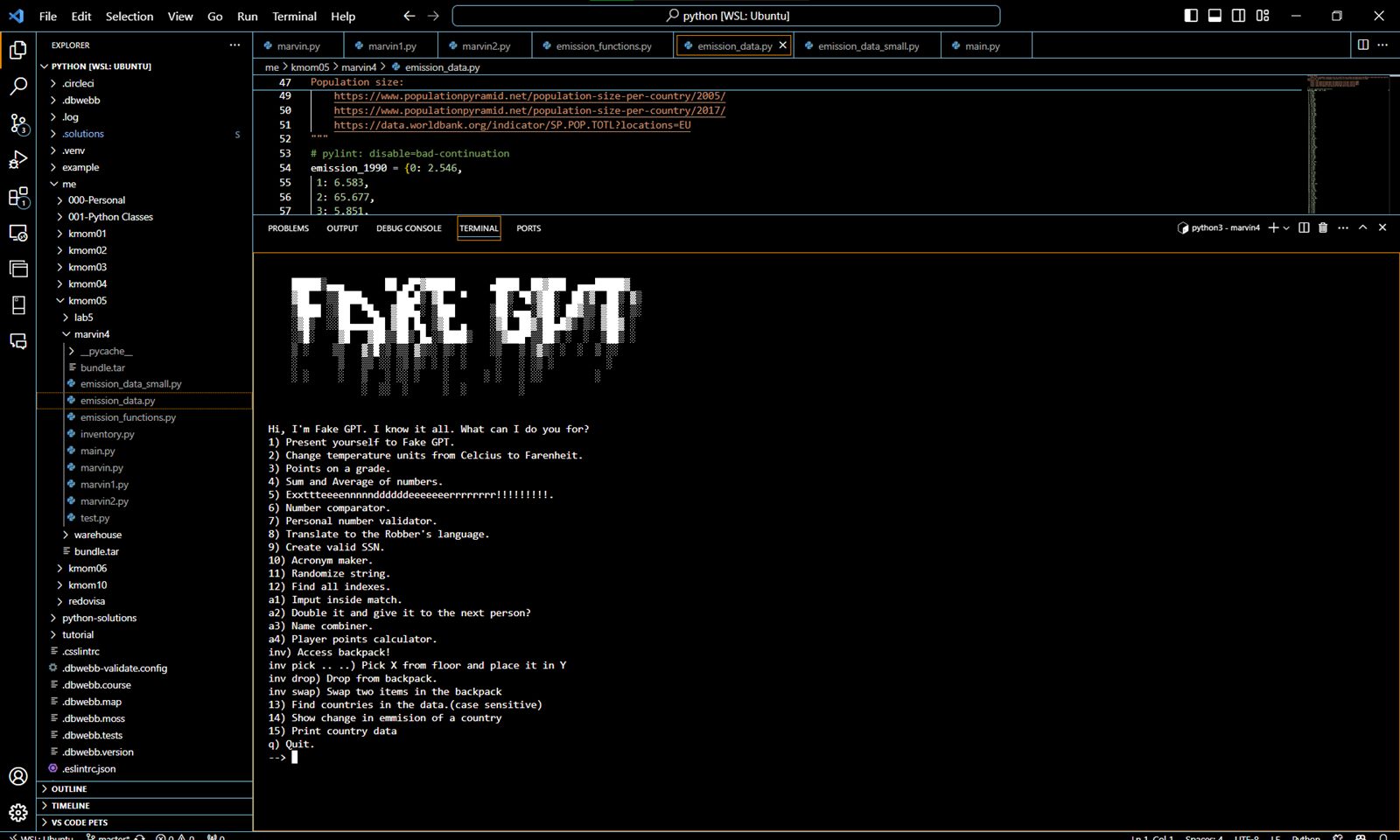Toggle the primary side bar visibility

(x=1191, y=16)
